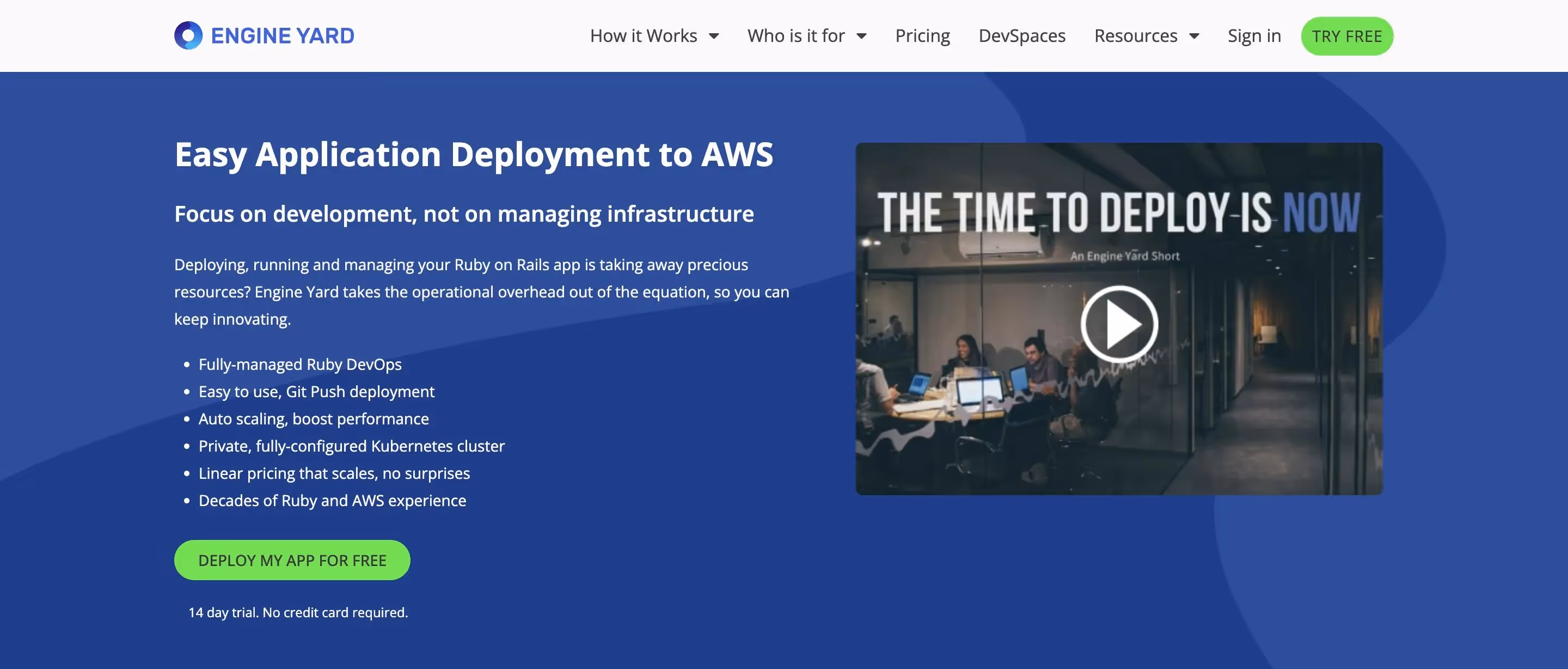Click the video title 'The Time to Deploy is Now'
This screenshot has height=669, width=1568.
[1118, 212]
